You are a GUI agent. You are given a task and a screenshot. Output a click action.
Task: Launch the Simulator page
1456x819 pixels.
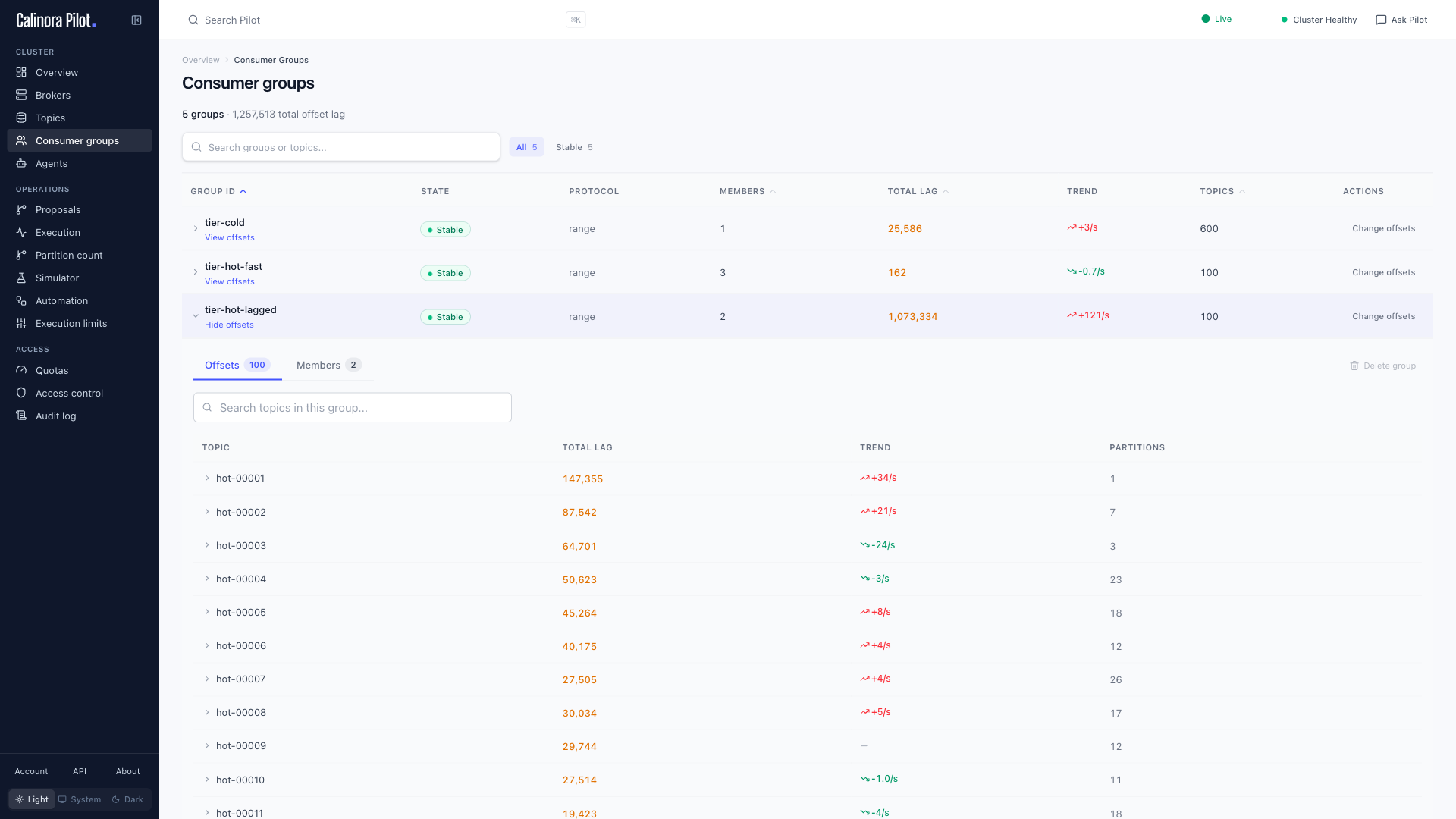[x=80, y=278]
